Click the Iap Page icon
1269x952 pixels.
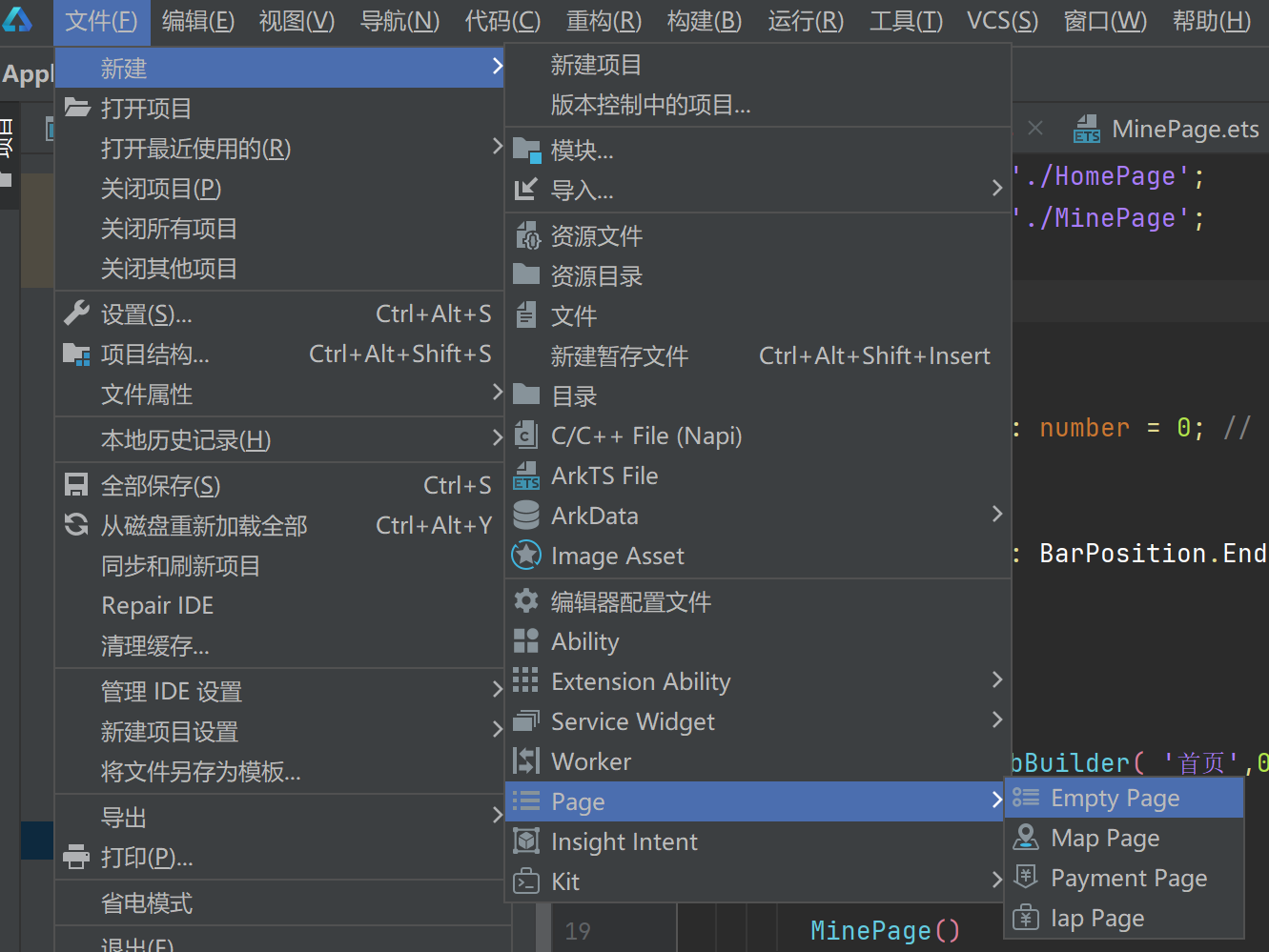point(1026,917)
